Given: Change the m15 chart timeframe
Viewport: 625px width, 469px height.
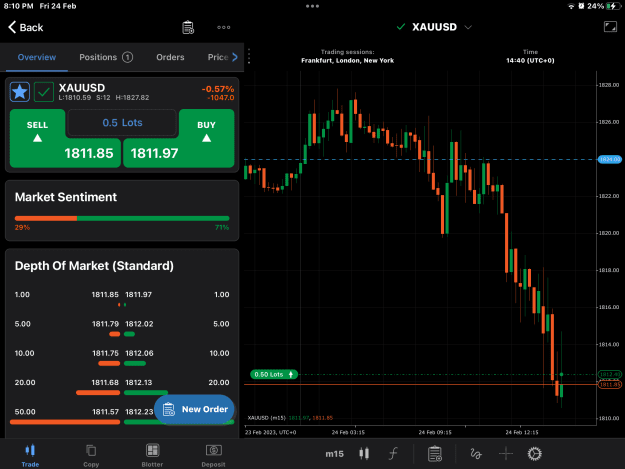Looking at the screenshot, I should pyautogui.click(x=334, y=454).
